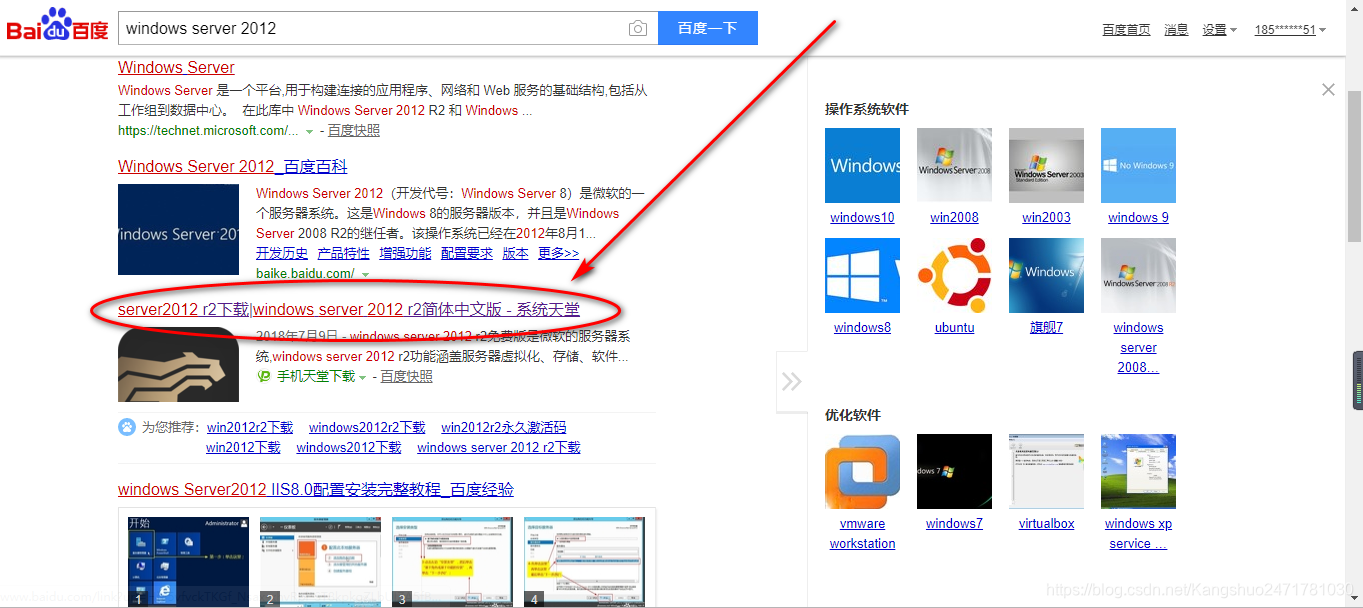This screenshot has height=608, width=1363.
Task: Open 百度首页 link in header
Action: (x=1126, y=30)
